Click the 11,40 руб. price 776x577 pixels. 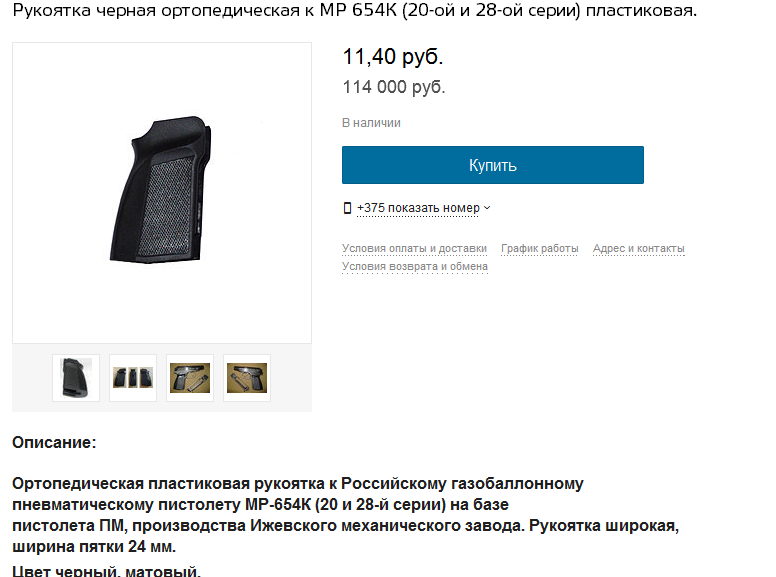(x=393, y=56)
